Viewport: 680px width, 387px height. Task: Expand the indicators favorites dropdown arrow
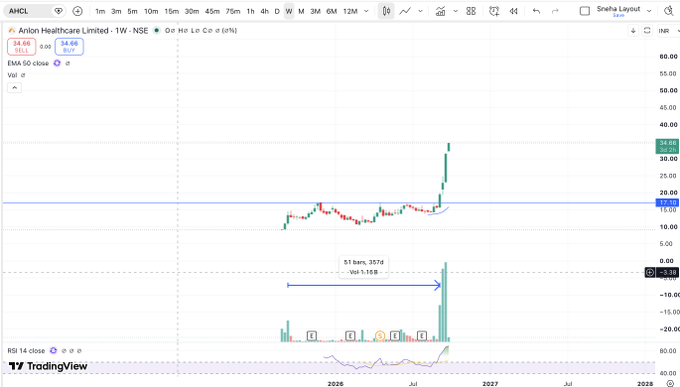[x=455, y=11]
